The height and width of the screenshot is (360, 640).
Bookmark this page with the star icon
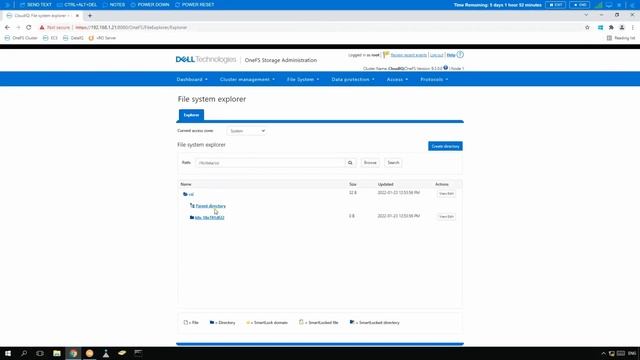587,27
